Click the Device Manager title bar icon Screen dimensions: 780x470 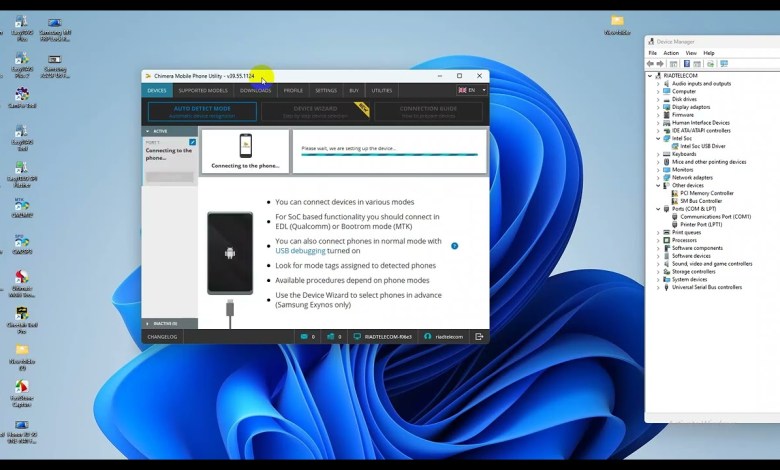651,42
